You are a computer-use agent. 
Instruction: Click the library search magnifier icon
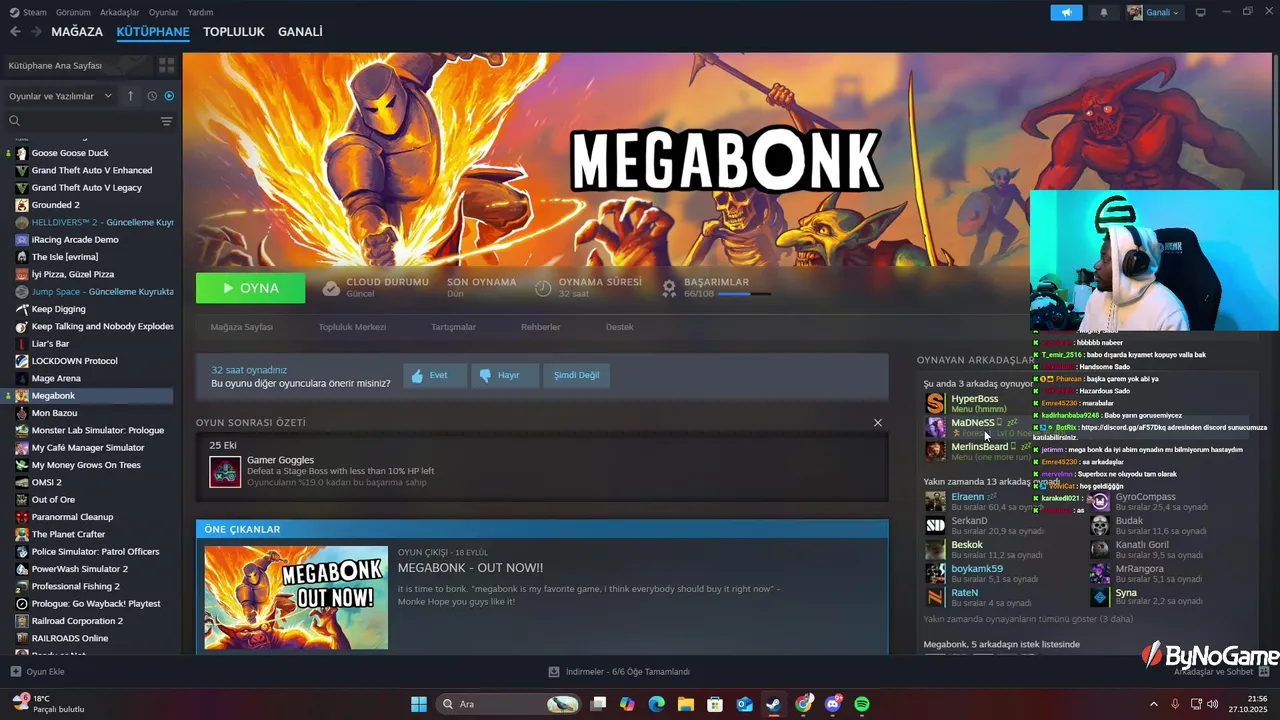[15, 121]
